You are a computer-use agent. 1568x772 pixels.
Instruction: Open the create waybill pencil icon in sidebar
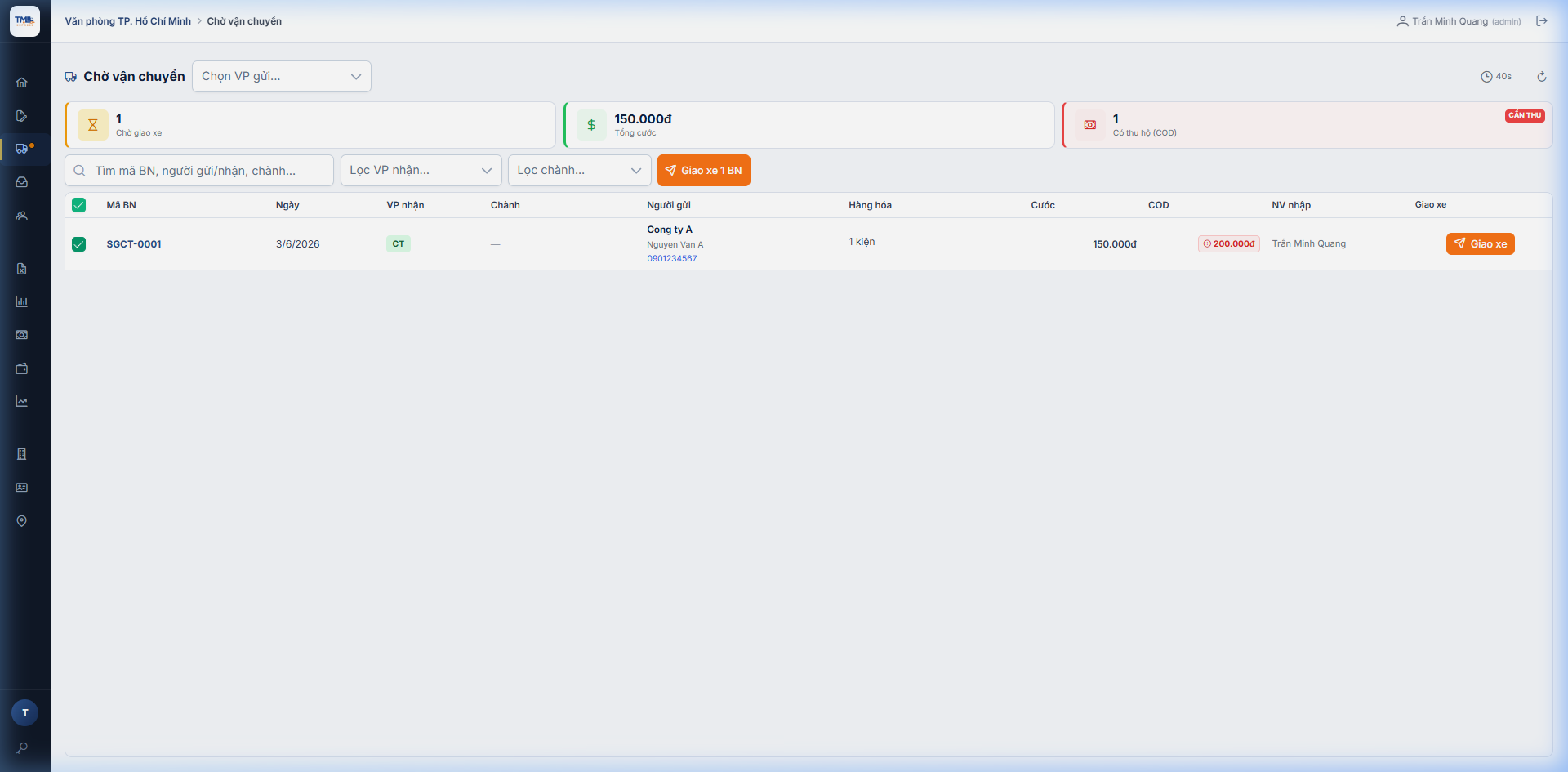pos(22,116)
